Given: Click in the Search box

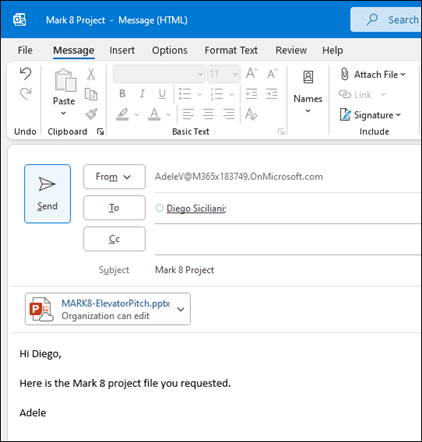Looking at the screenshot, I should coord(386,20).
